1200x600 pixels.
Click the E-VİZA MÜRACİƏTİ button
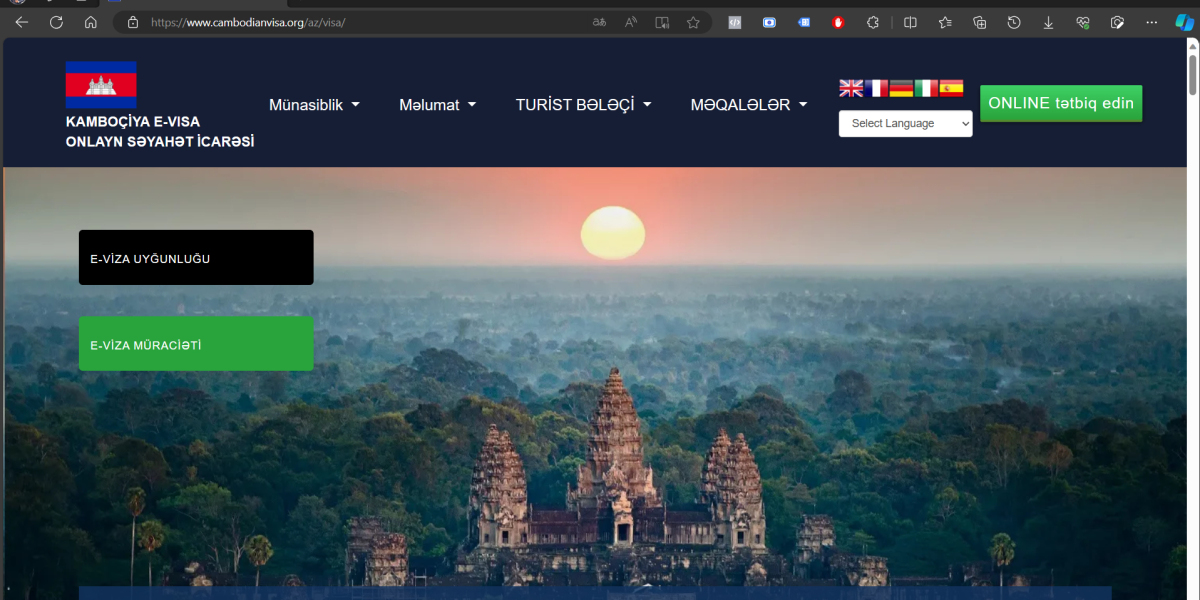coord(196,343)
